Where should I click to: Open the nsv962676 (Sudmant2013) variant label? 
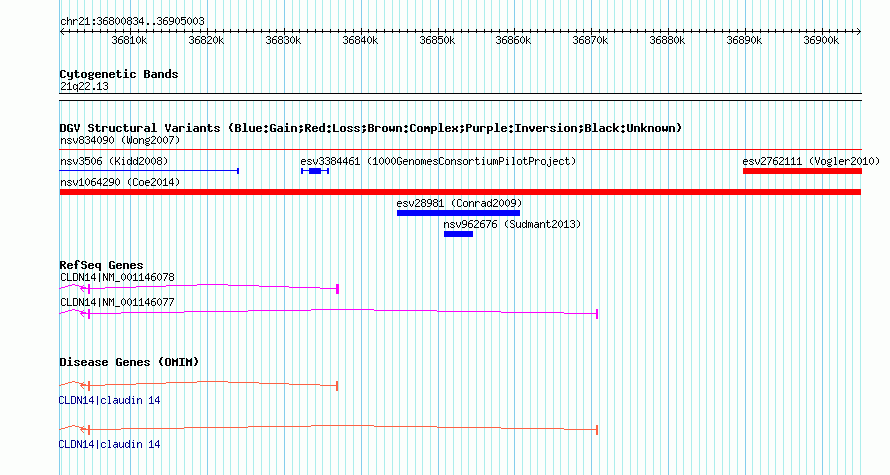coord(513,224)
